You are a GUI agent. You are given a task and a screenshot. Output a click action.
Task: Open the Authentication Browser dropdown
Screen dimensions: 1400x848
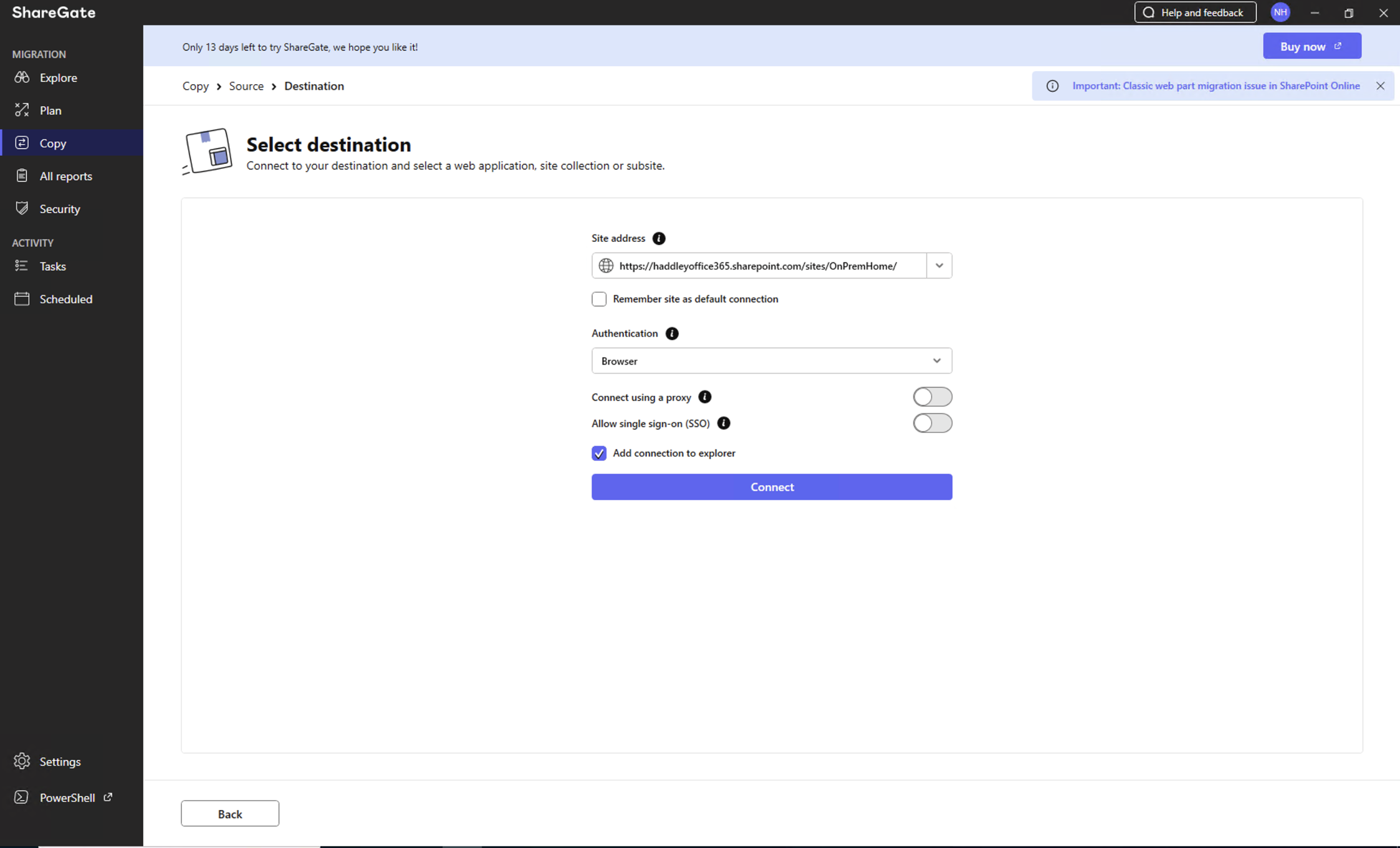pos(772,361)
